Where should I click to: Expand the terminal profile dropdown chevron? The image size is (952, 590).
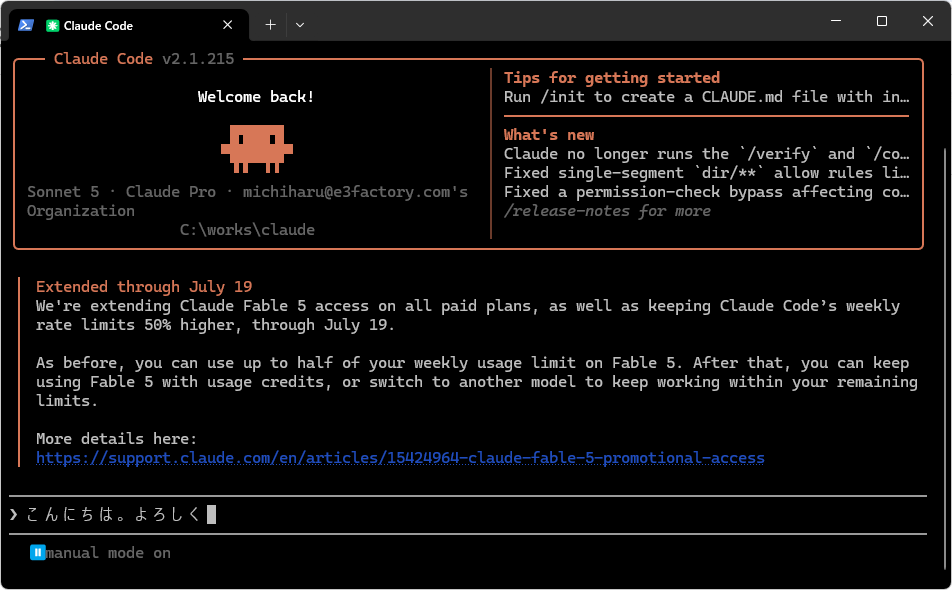[x=300, y=25]
